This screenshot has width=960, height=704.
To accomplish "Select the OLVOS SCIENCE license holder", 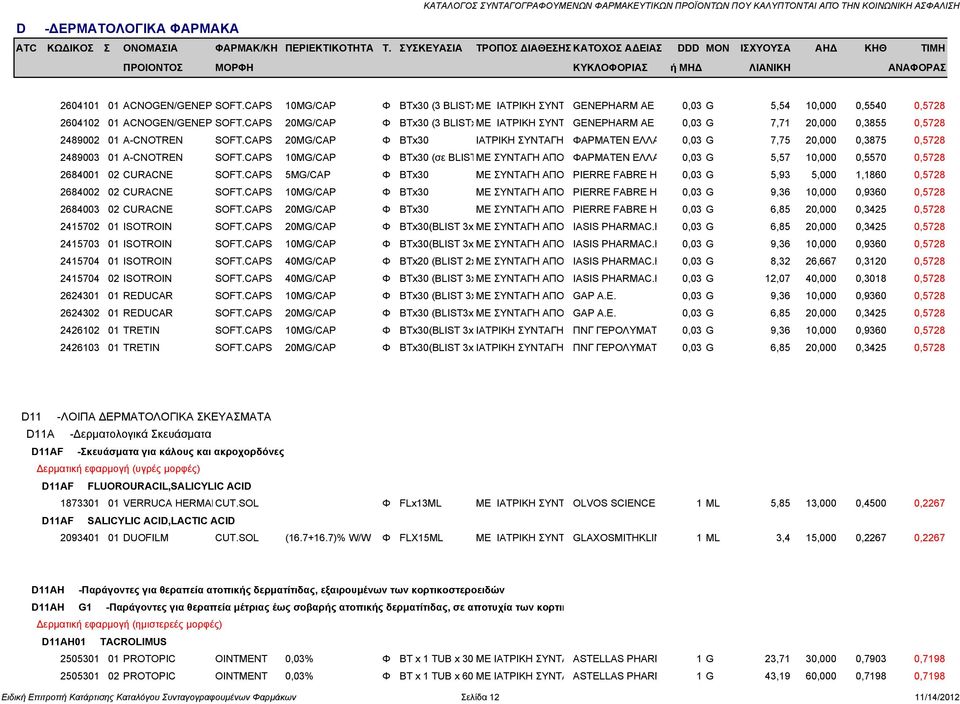I will 613,503.
